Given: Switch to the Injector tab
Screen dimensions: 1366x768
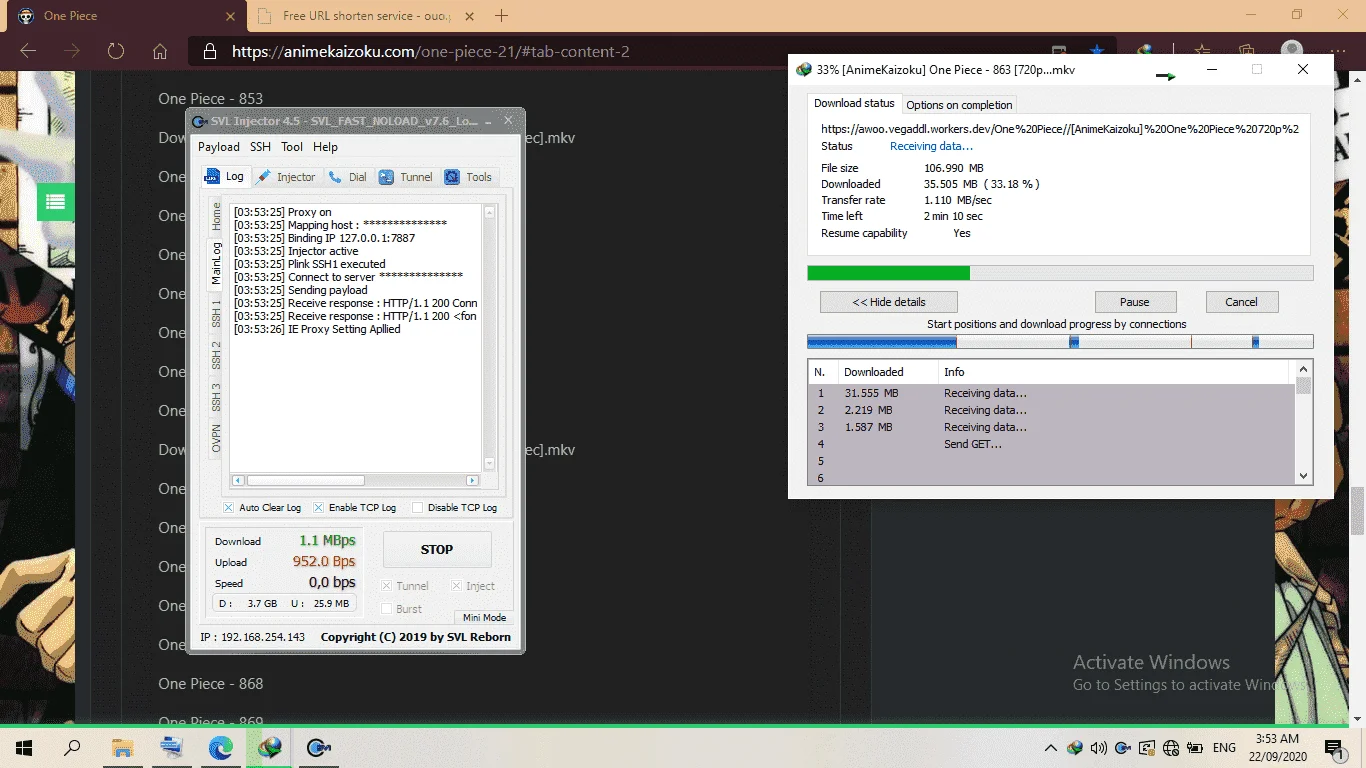Looking at the screenshot, I should click(x=286, y=177).
